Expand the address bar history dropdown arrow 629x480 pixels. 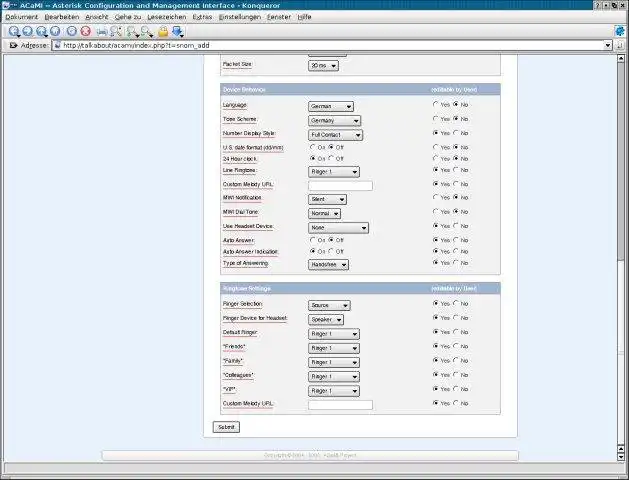(608, 45)
